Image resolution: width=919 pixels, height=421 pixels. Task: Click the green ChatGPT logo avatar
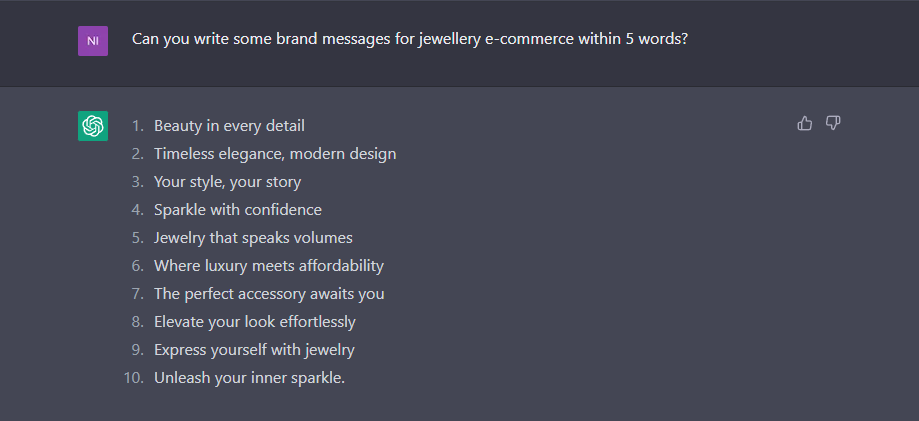pos(93,126)
